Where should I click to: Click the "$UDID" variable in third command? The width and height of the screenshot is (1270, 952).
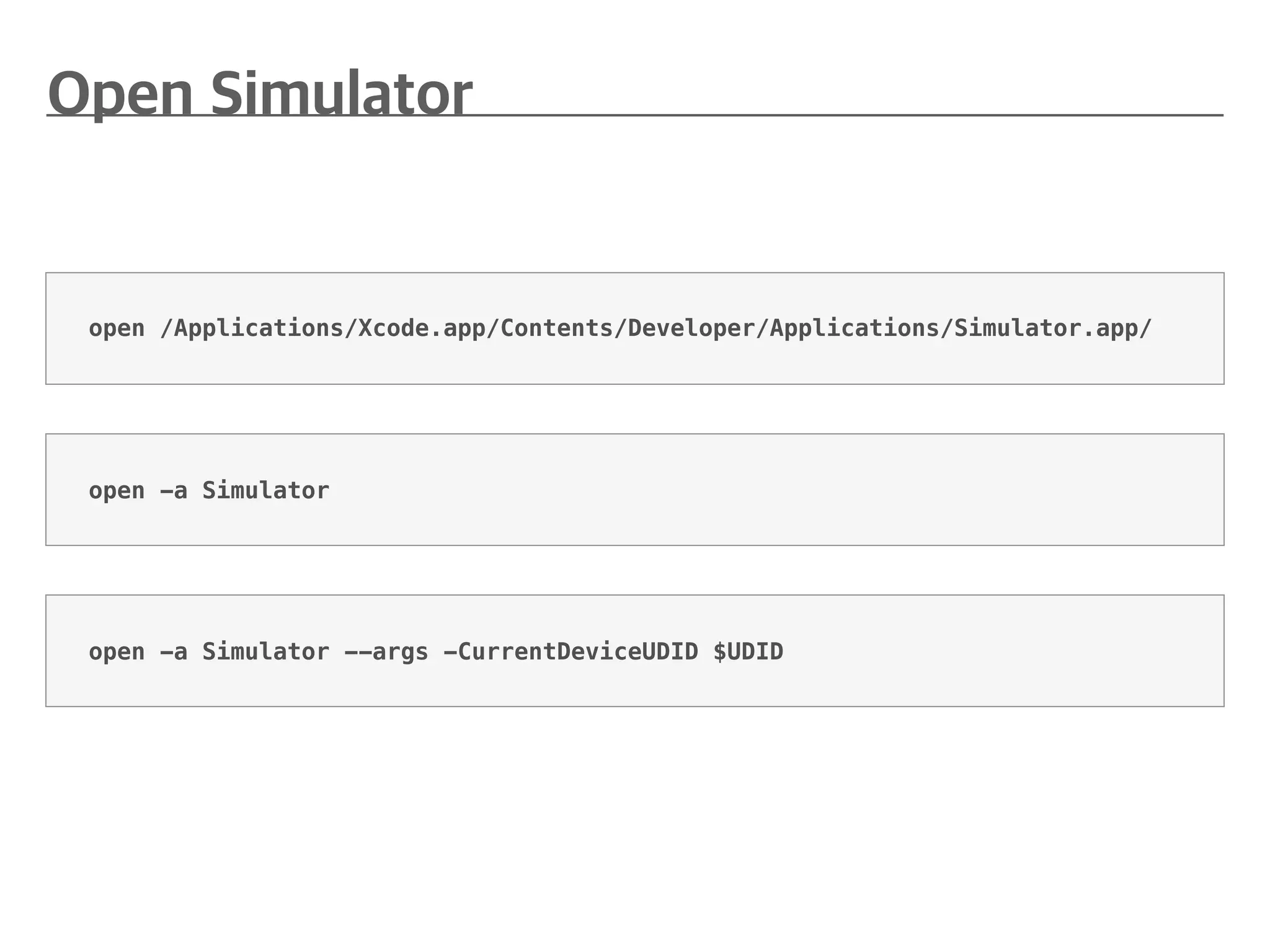[x=748, y=652]
